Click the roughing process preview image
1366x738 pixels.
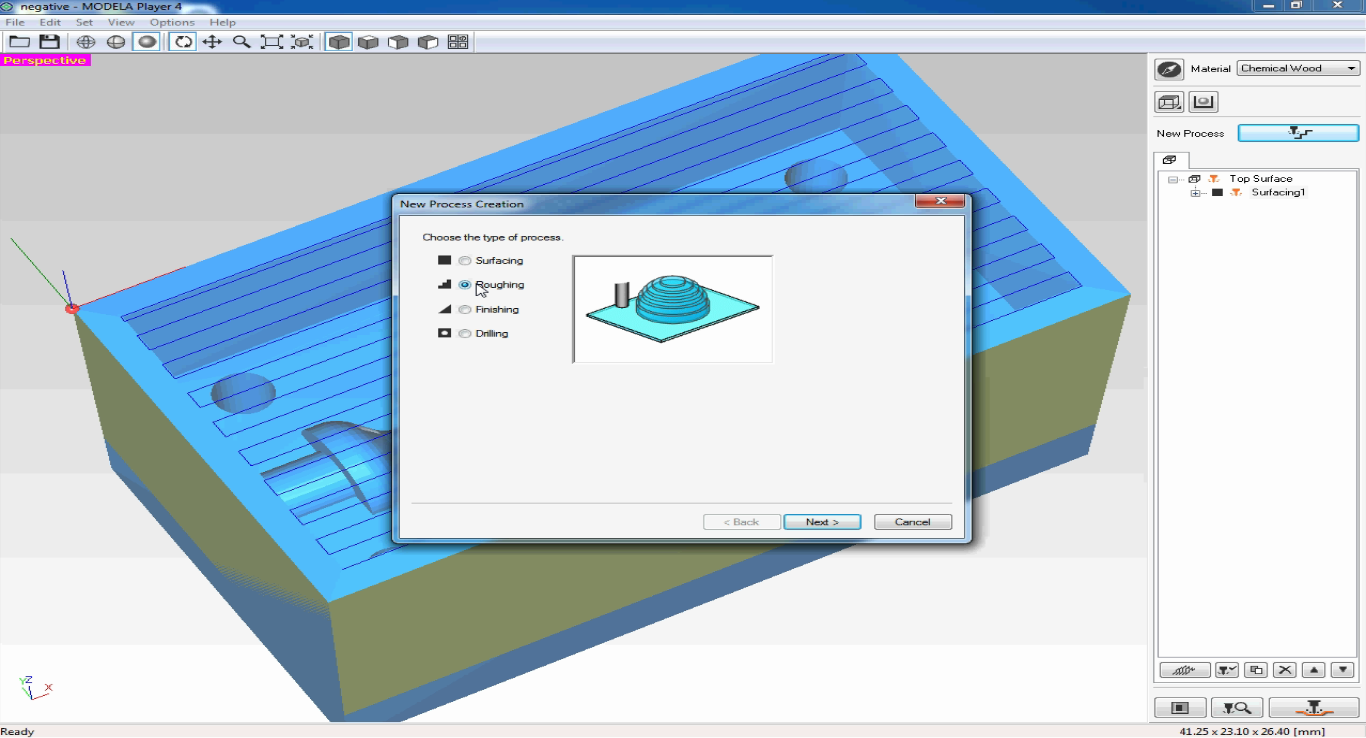(x=672, y=309)
